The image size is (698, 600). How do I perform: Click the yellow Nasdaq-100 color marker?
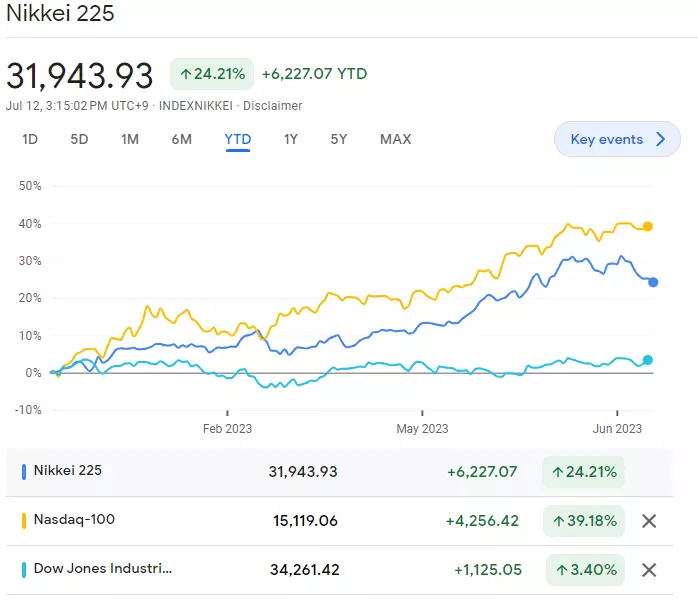click(24, 521)
